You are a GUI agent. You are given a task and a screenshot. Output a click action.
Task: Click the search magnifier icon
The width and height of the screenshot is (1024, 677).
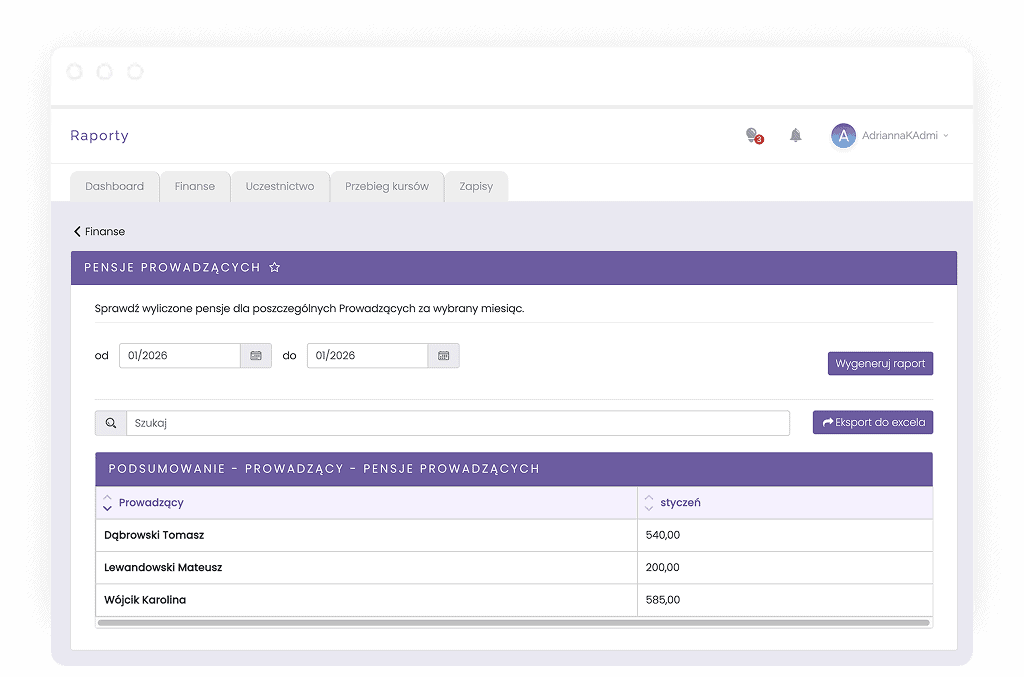click(x=111, y=423)
